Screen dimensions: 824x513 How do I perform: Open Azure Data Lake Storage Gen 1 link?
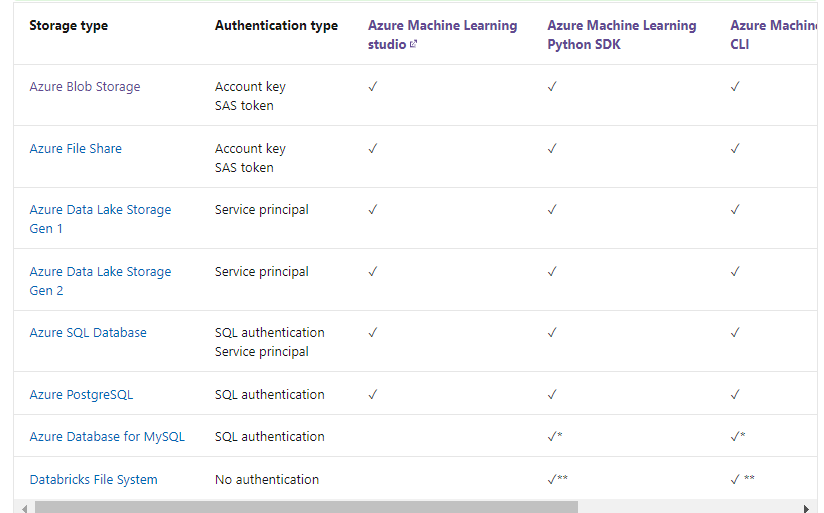coord(100,210)
